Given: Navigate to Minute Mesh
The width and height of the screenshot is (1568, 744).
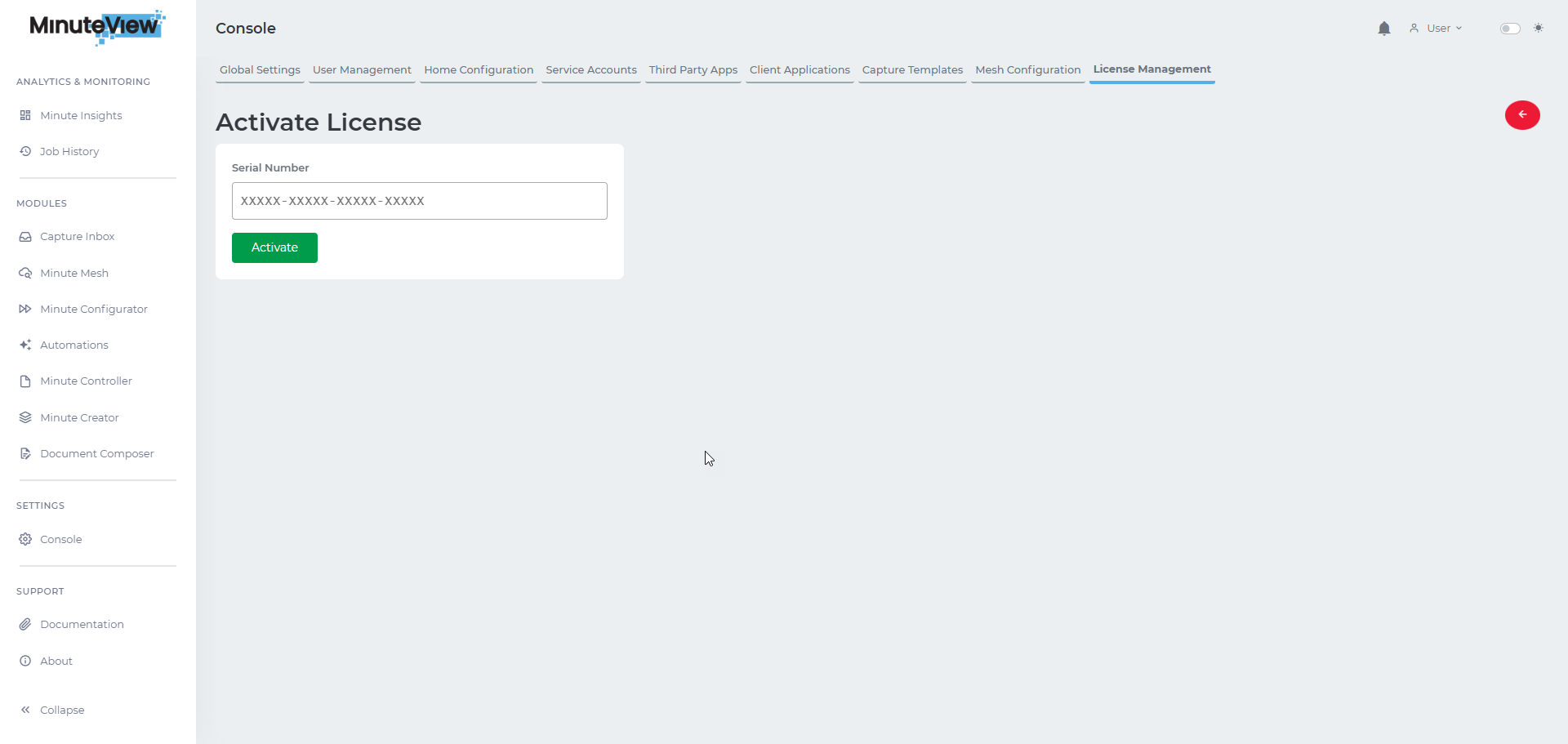Looking at the screenshot, I should 74,274.
